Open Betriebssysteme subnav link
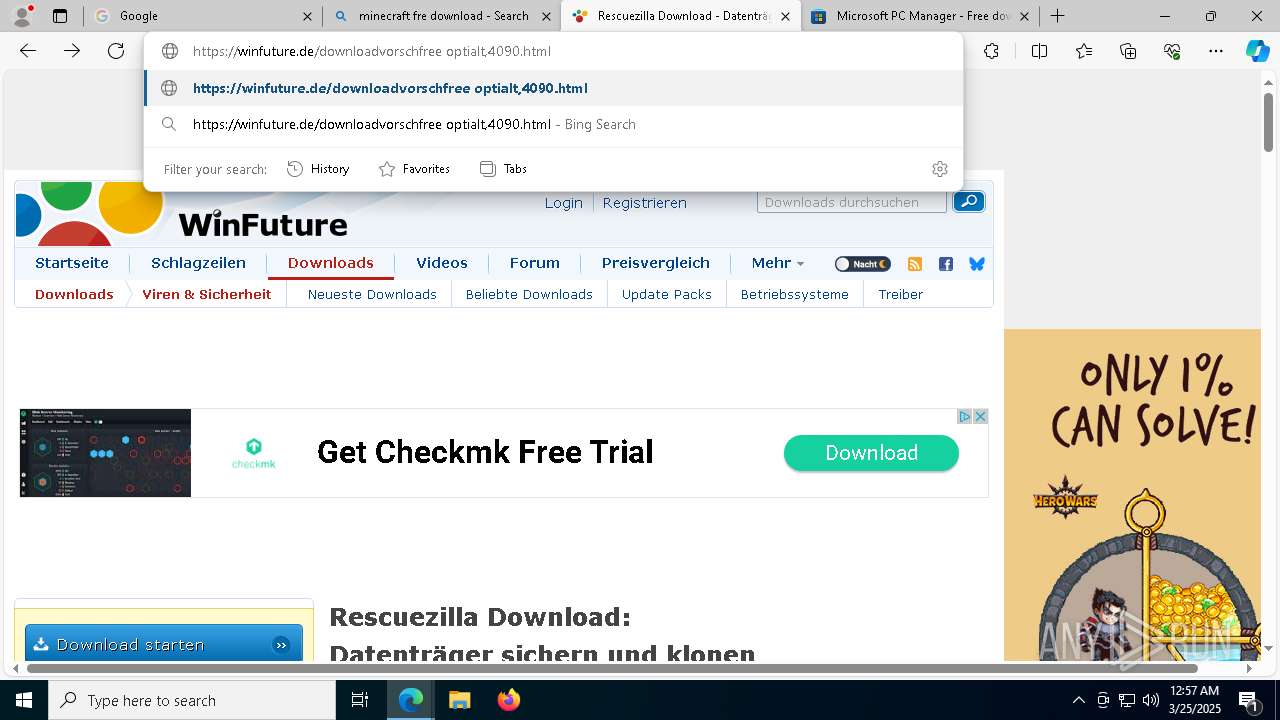Image resolution: width=1280 pixels, height=720 pixels. (x=795, y=294)
